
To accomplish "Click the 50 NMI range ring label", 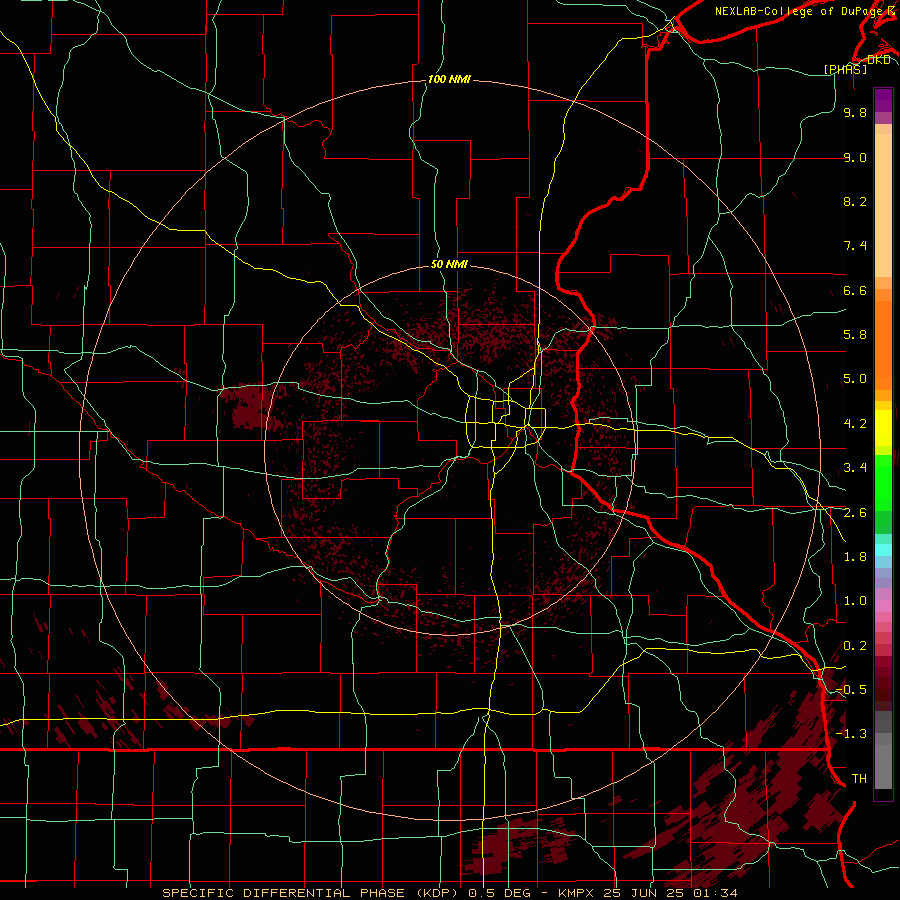I will pyautogui.click(x=449, y=265).
